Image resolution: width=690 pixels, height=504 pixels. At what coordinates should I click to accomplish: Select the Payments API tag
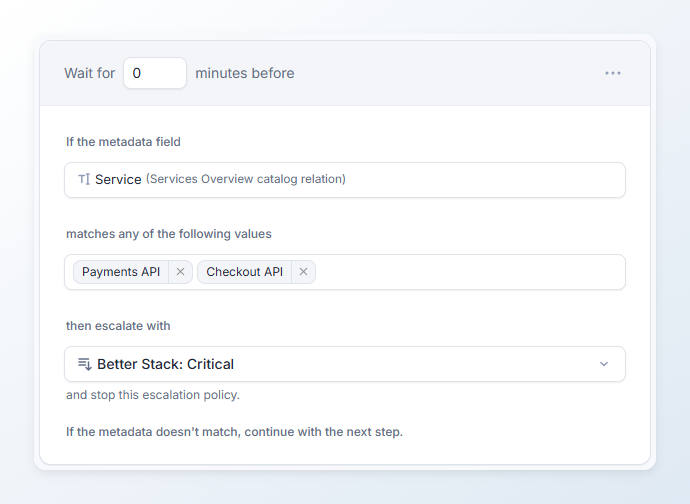coord(120,272)
